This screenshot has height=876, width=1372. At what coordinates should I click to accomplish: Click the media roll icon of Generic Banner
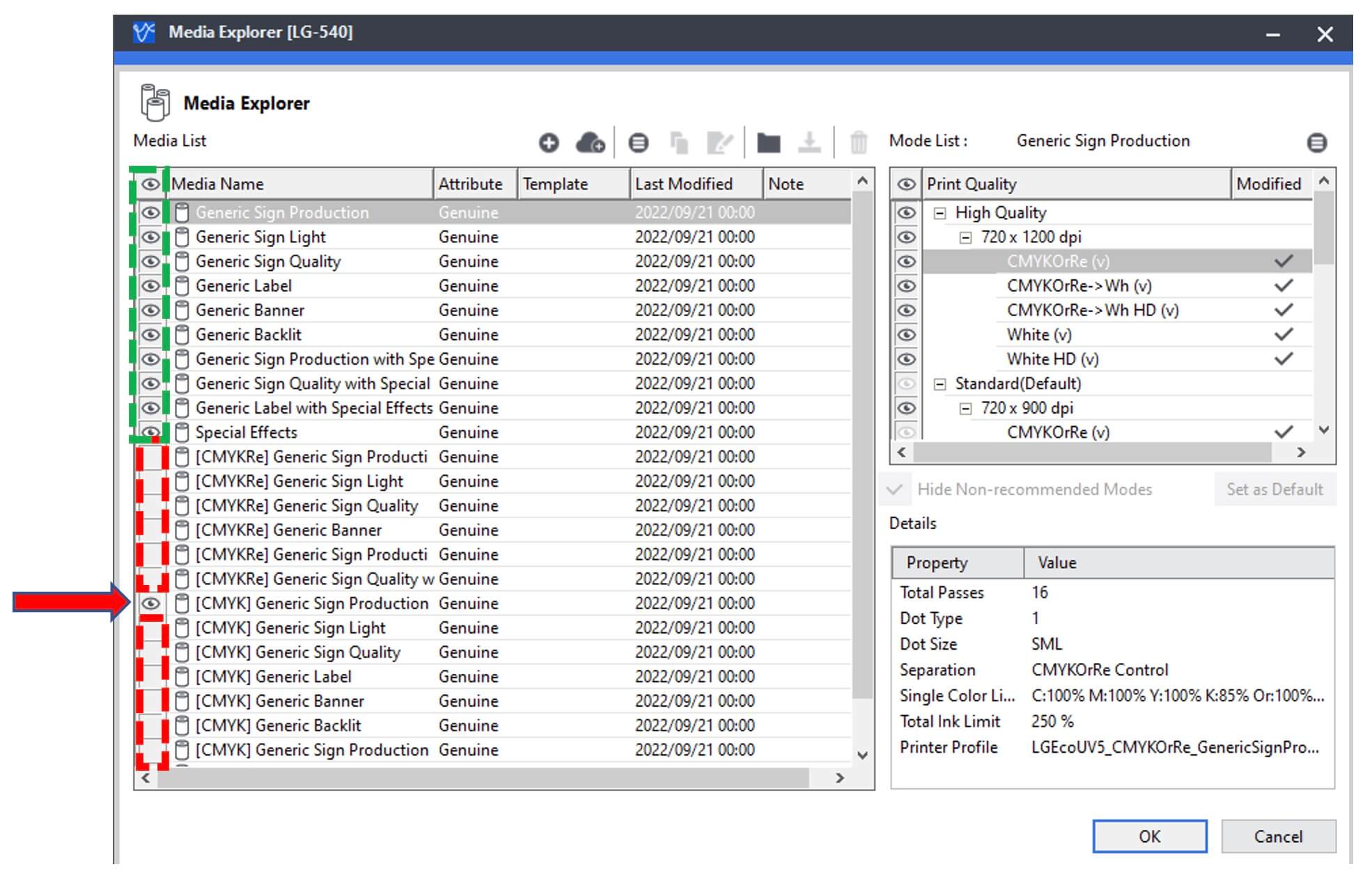182,310
